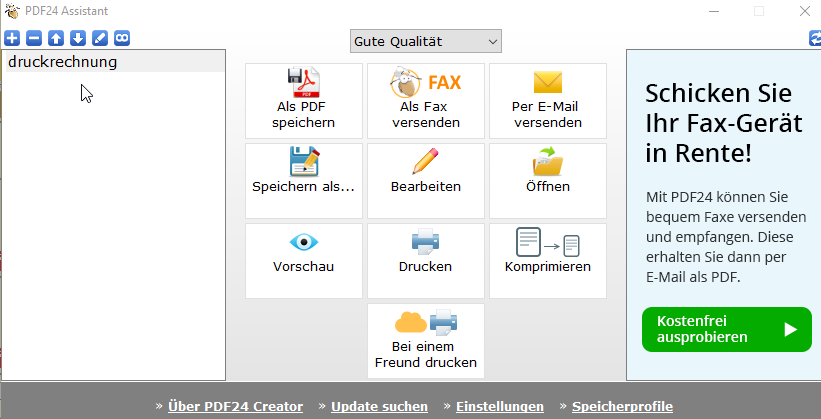This screenshot has width=821, height=419.
Task: Open Speichern als... tile
Action: (x=304, y=181)
